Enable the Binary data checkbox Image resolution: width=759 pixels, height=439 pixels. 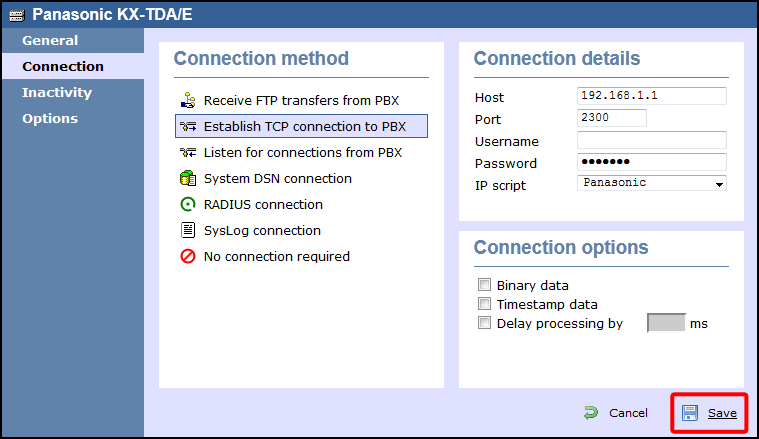[x=485, y=285]
